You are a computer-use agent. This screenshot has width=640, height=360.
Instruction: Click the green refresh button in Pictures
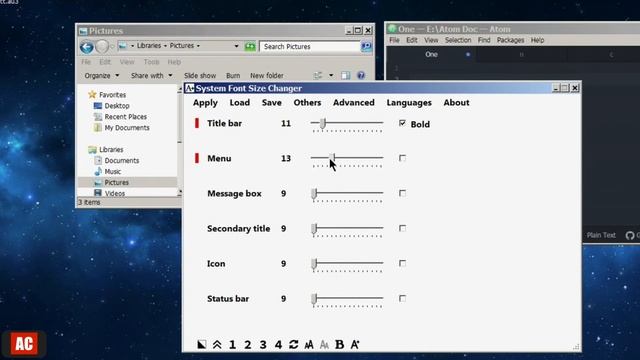click(x=250, y=47)
